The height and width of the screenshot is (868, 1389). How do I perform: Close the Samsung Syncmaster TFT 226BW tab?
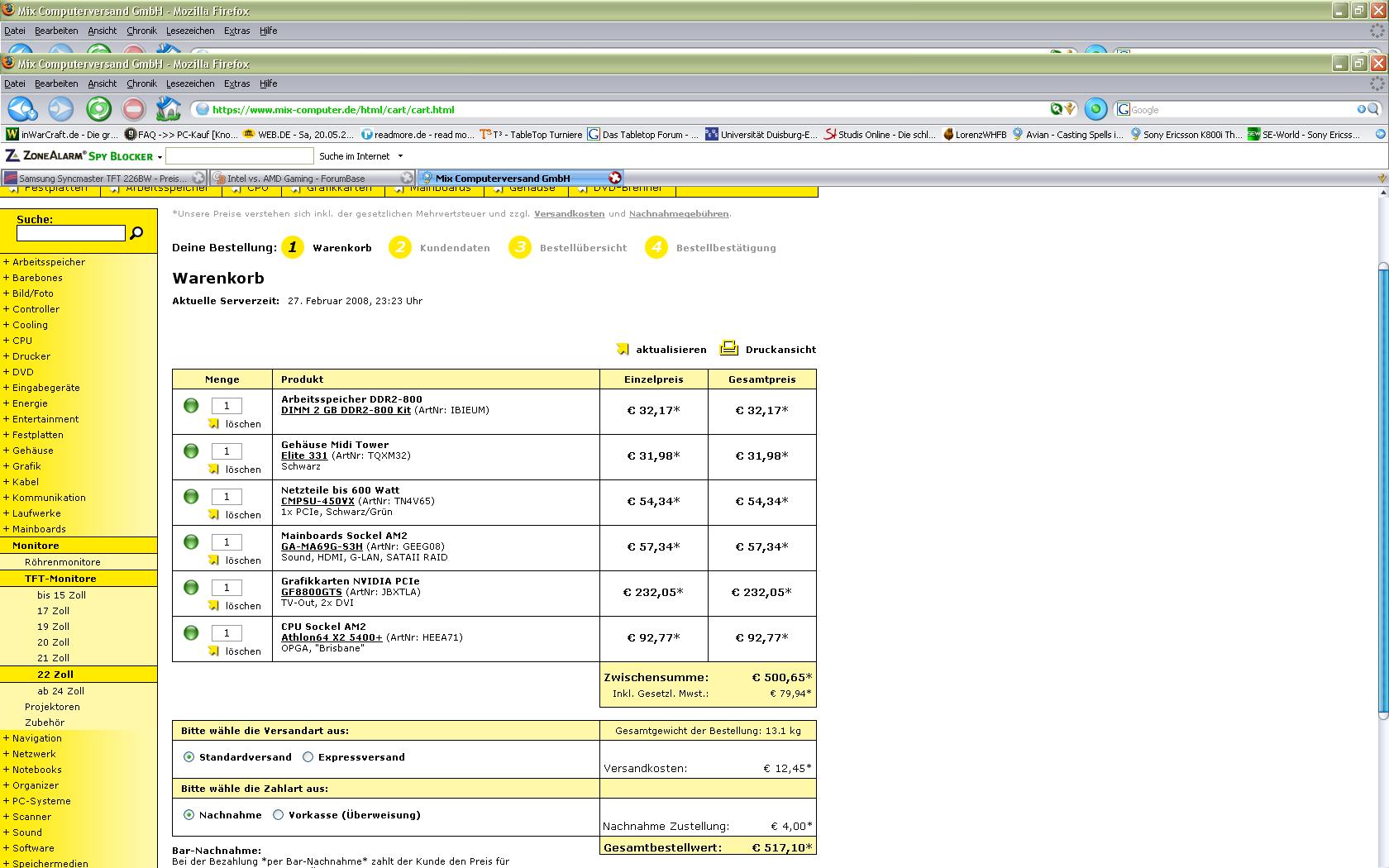pyautogui.click(x=198, y=178)
